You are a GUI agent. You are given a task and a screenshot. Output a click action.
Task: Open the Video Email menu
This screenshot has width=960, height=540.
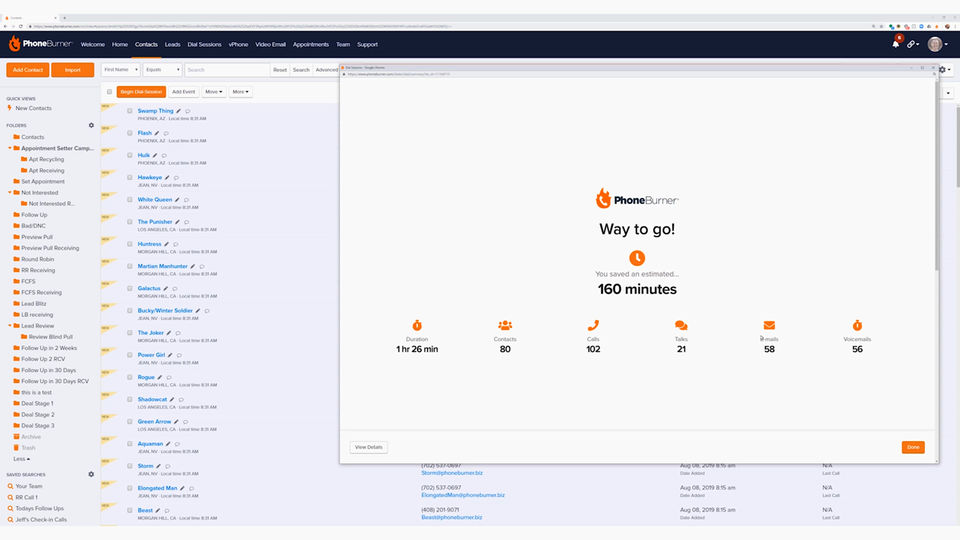click(271, 45)
